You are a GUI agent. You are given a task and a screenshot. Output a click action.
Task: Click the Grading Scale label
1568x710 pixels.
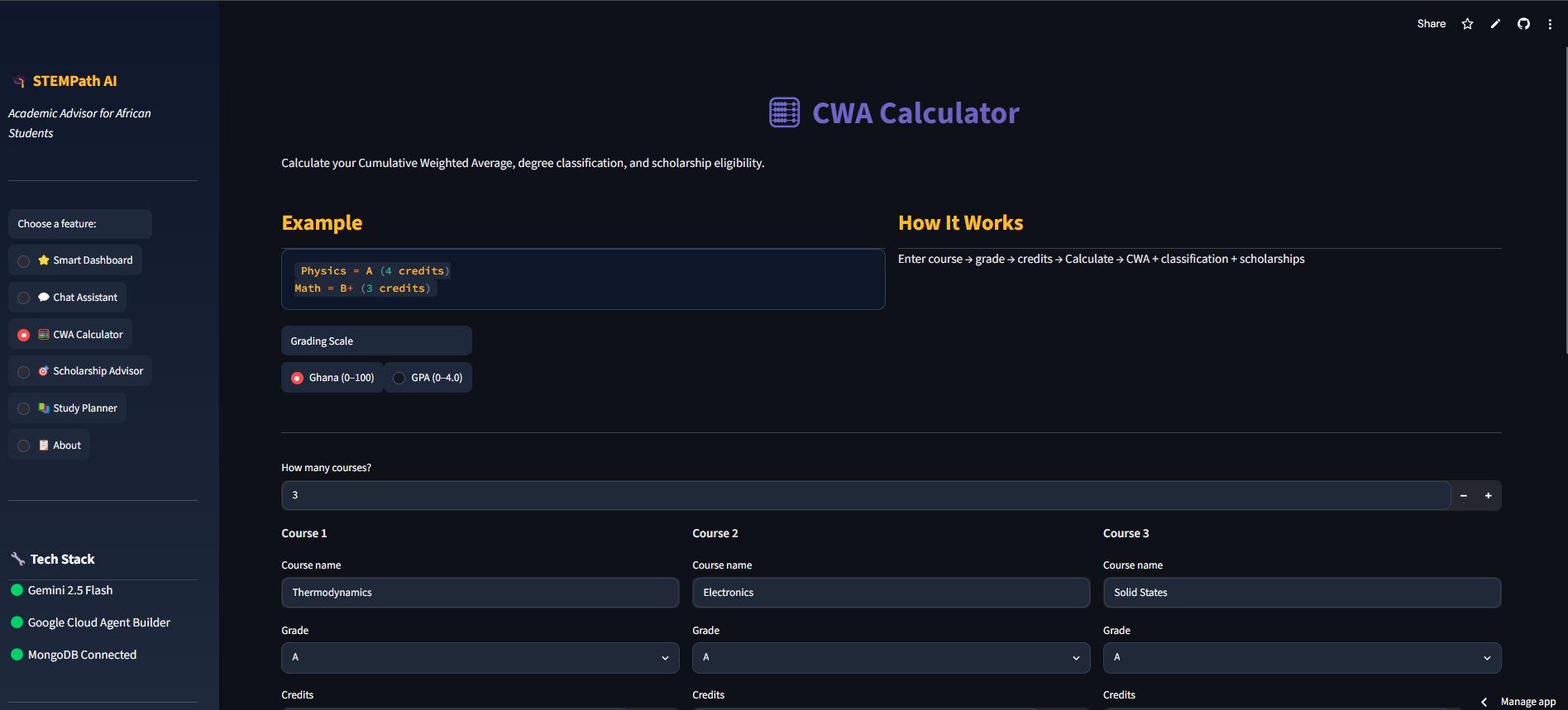point(322,341)
